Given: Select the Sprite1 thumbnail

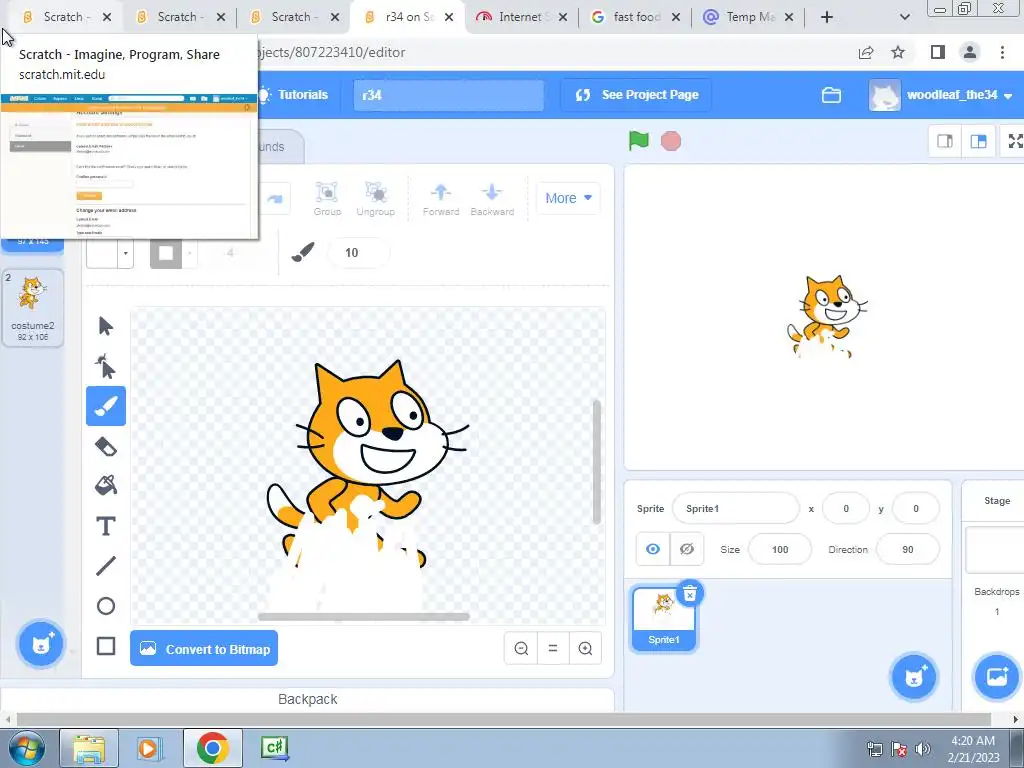Looking at the screenshot, I should pos(664,618).
